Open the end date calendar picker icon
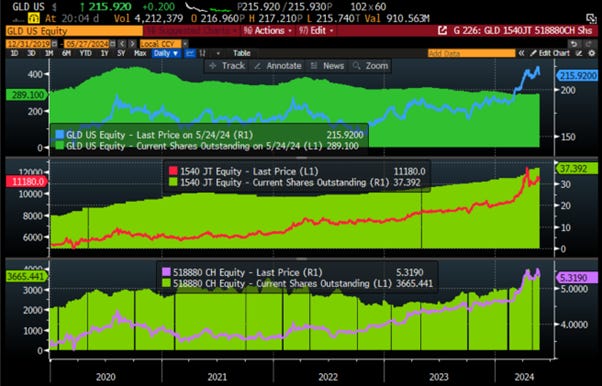602x386 pixels. click(x=112, y=44)
